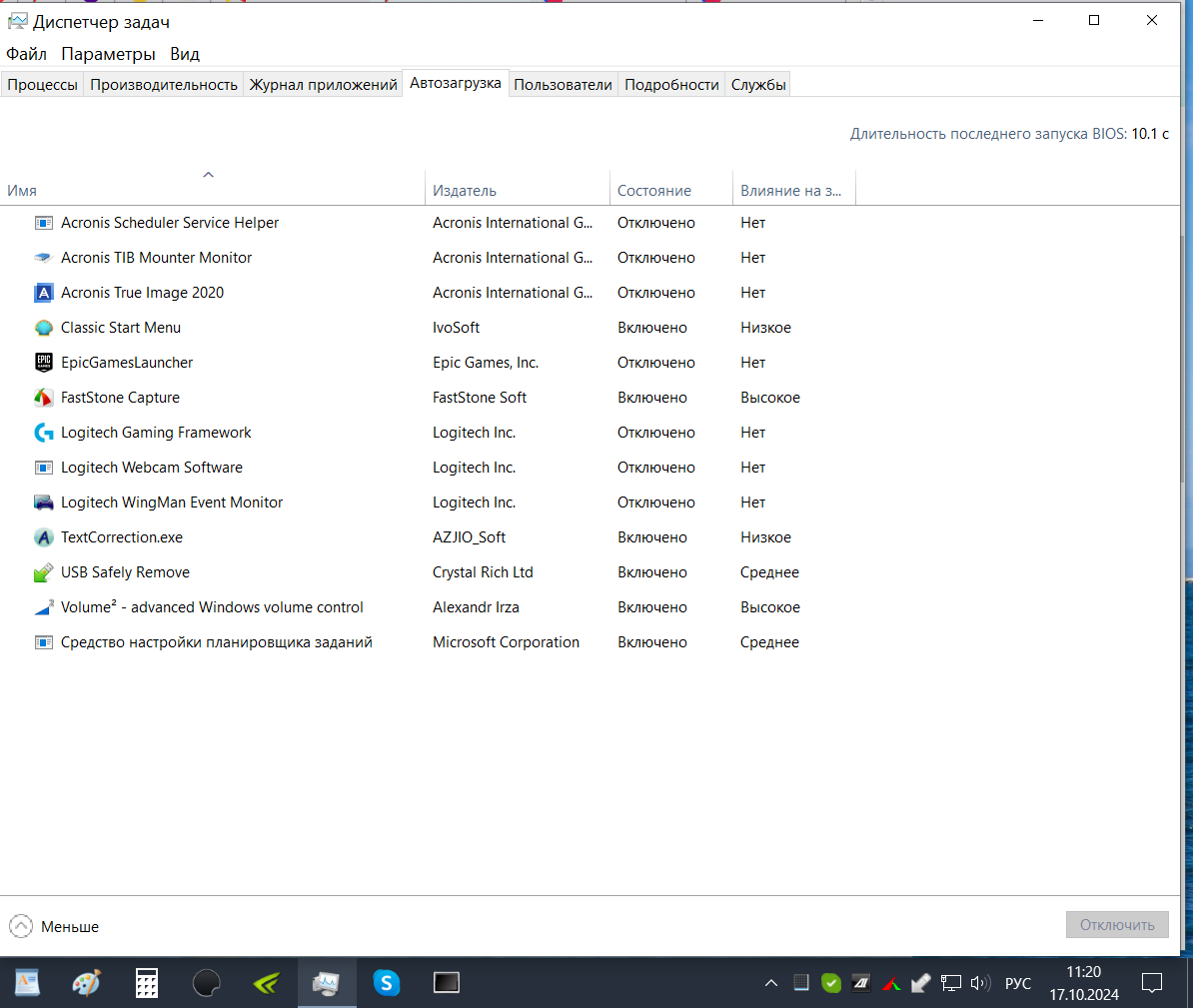Open the Вид menu

pos(185,54)
